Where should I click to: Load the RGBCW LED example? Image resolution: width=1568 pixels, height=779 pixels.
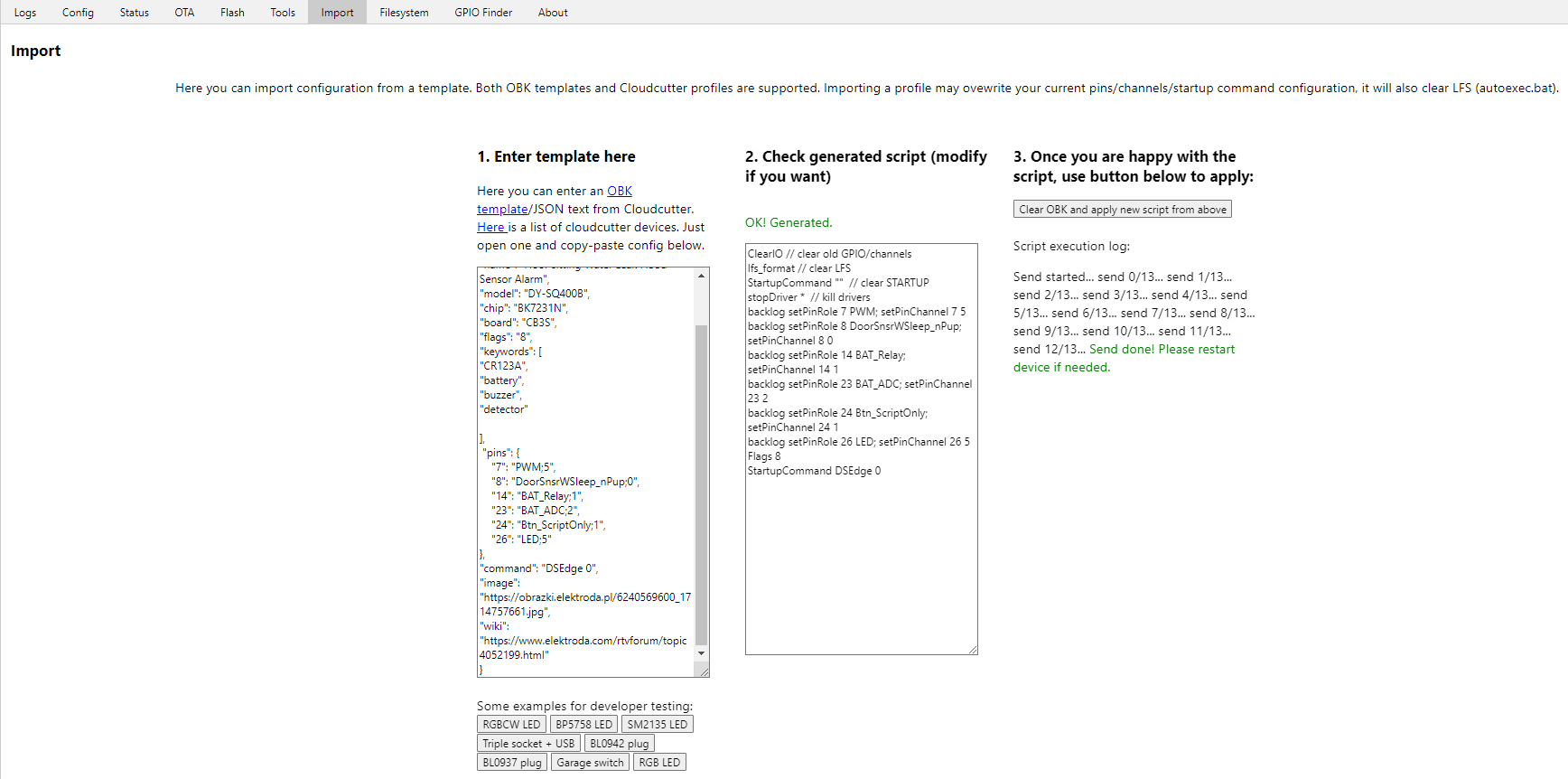[x=511, y=725]
